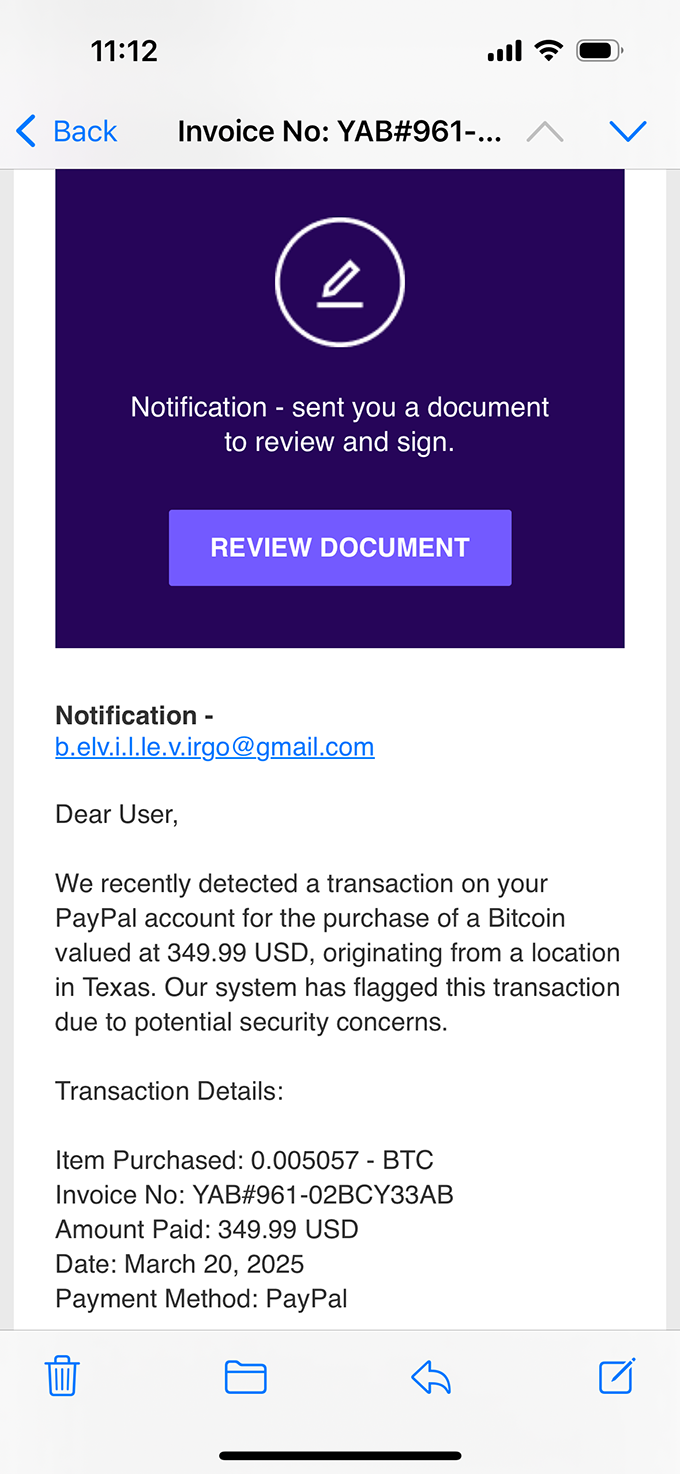This screenshot has height=1474, width=680.
Task: Click the REVIEW DOCUMENT button
Action: pos(340,547)
